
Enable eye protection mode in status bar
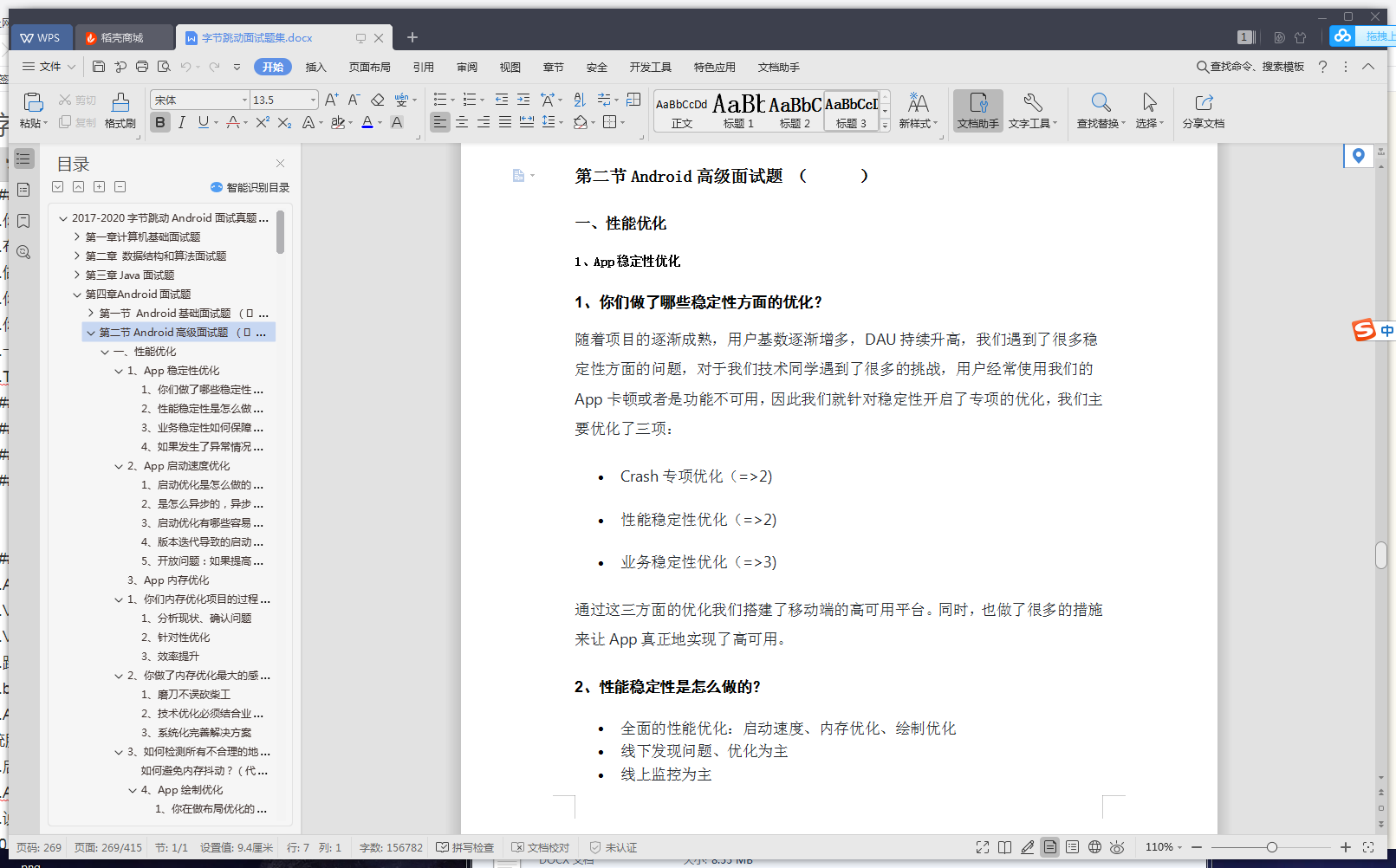coord(1117,847)
